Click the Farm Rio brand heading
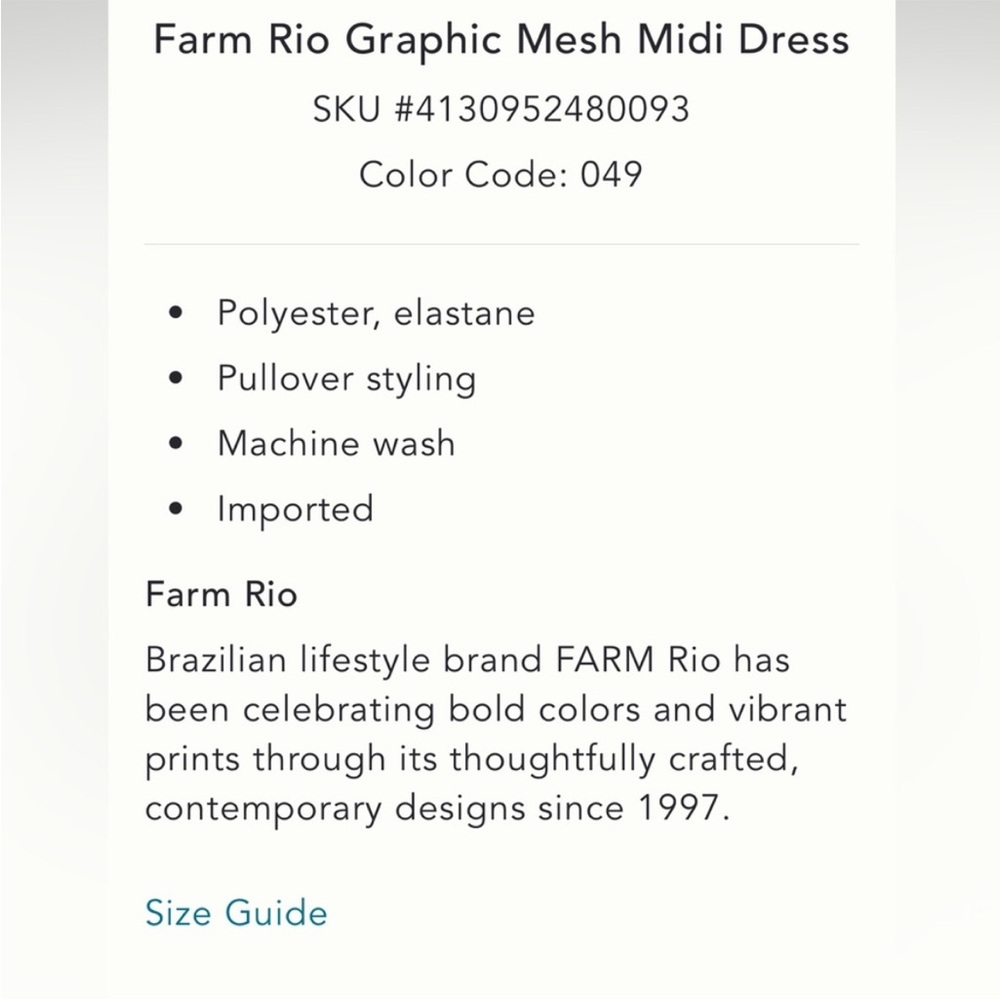Image resolution: width=1000 pixels, height=1000 pixels. coord(221,594)
